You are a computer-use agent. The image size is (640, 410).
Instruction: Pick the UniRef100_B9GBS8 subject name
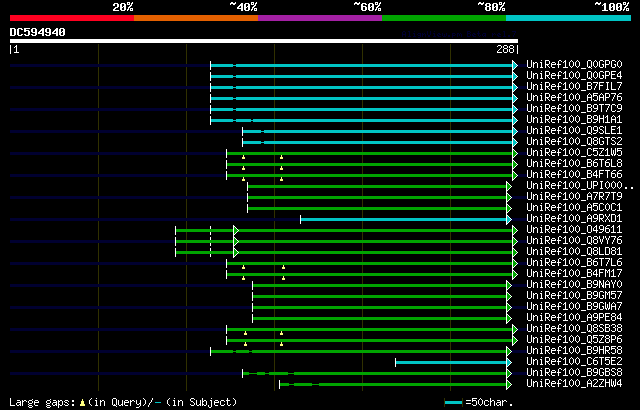pyautogui.click(x=574, y=373)
